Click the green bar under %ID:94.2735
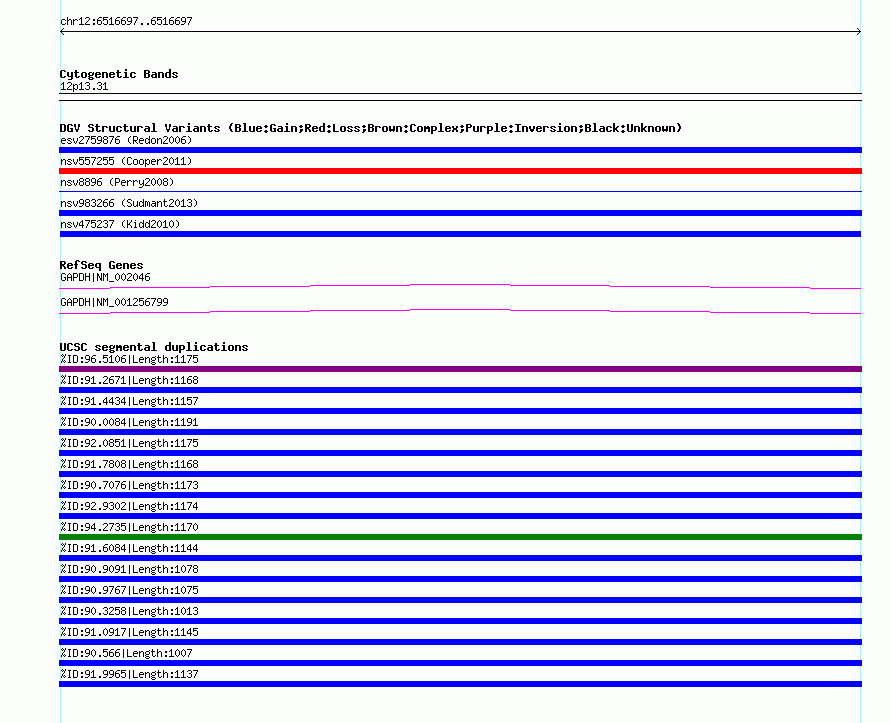 tap(460, 537)
